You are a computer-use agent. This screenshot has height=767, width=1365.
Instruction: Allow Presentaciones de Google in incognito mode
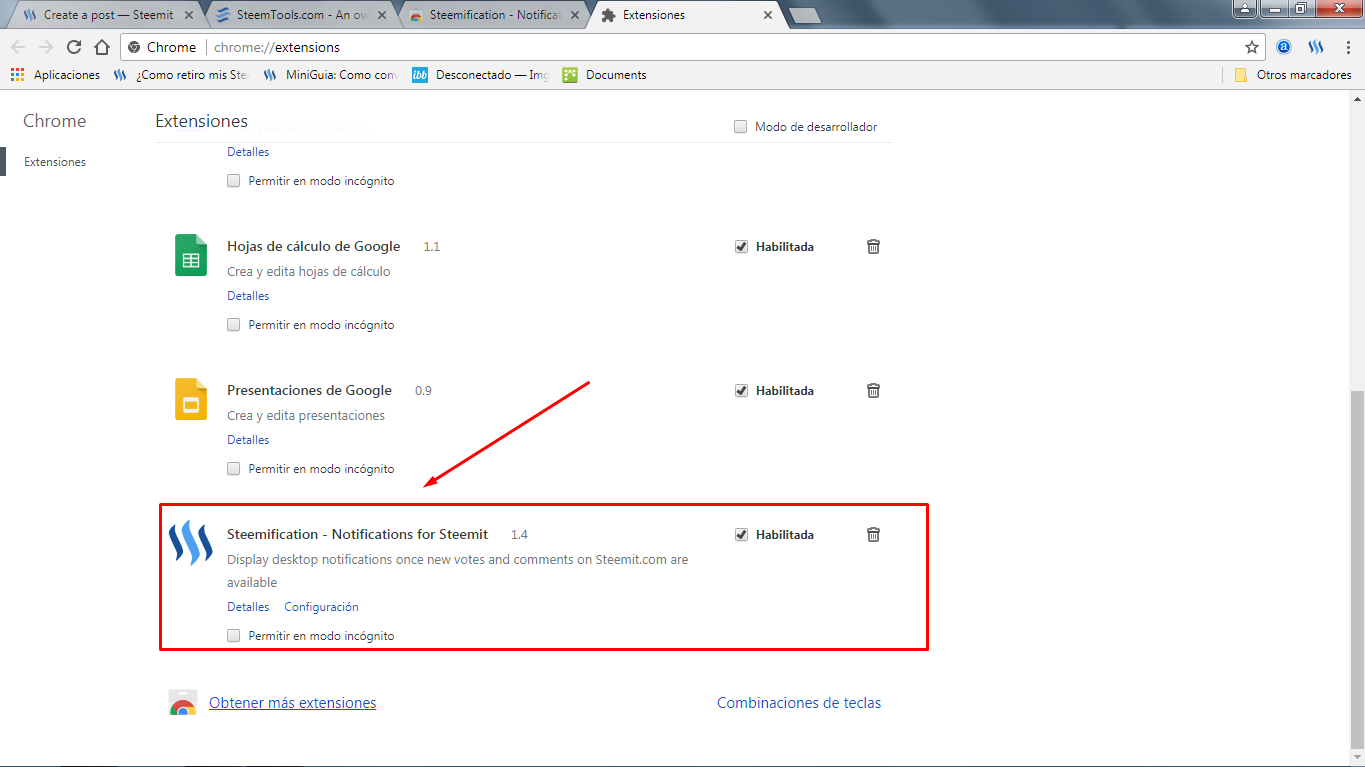pyautogui.click(x=234, y=469)
